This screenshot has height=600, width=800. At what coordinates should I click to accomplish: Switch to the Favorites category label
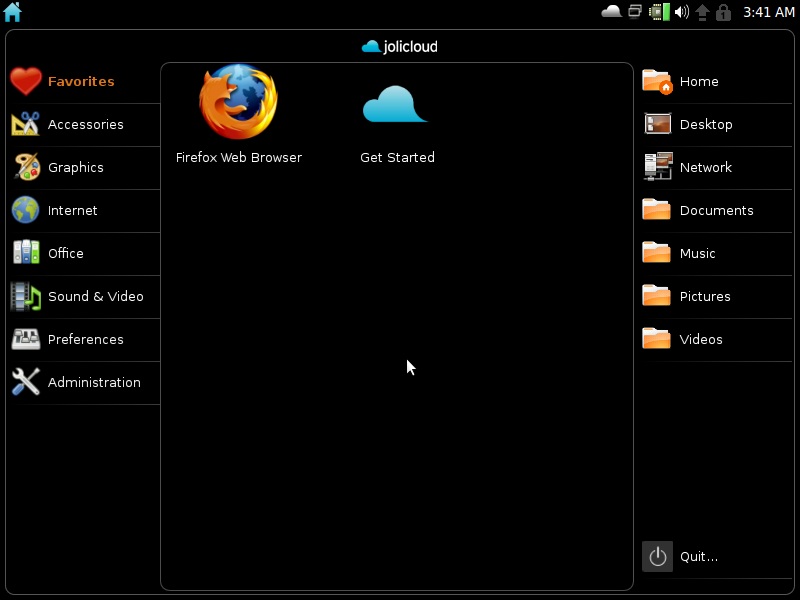tap(81, 82)
